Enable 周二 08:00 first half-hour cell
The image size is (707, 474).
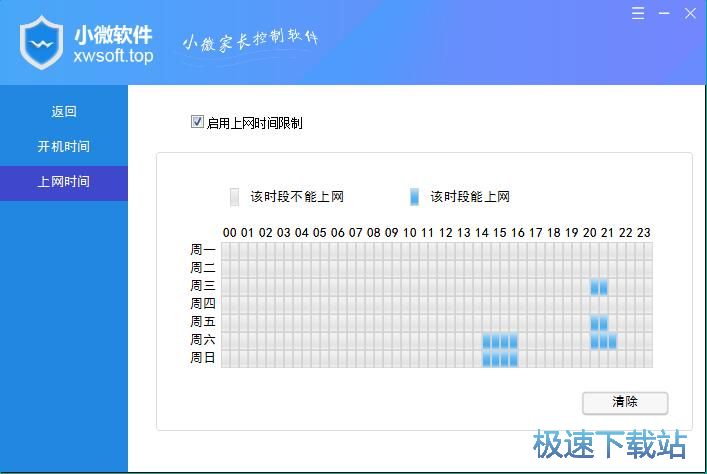coord(369,269)
